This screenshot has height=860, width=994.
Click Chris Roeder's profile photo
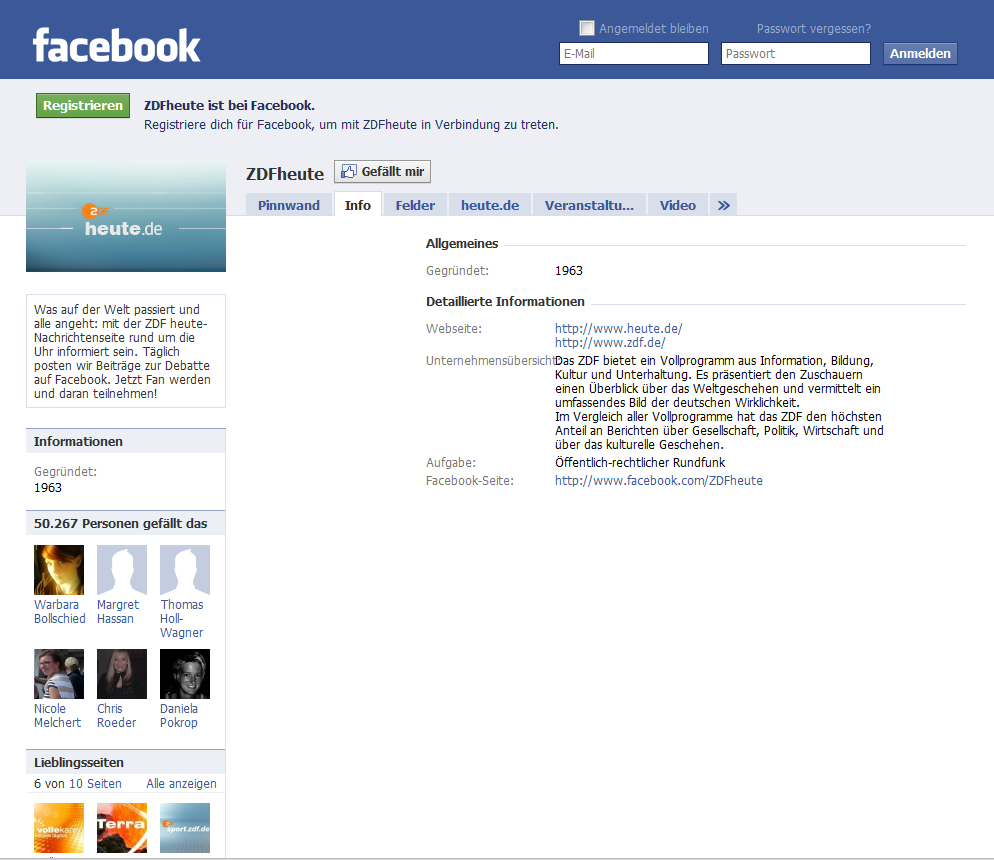pyautogui.click(x=122, y=674)
